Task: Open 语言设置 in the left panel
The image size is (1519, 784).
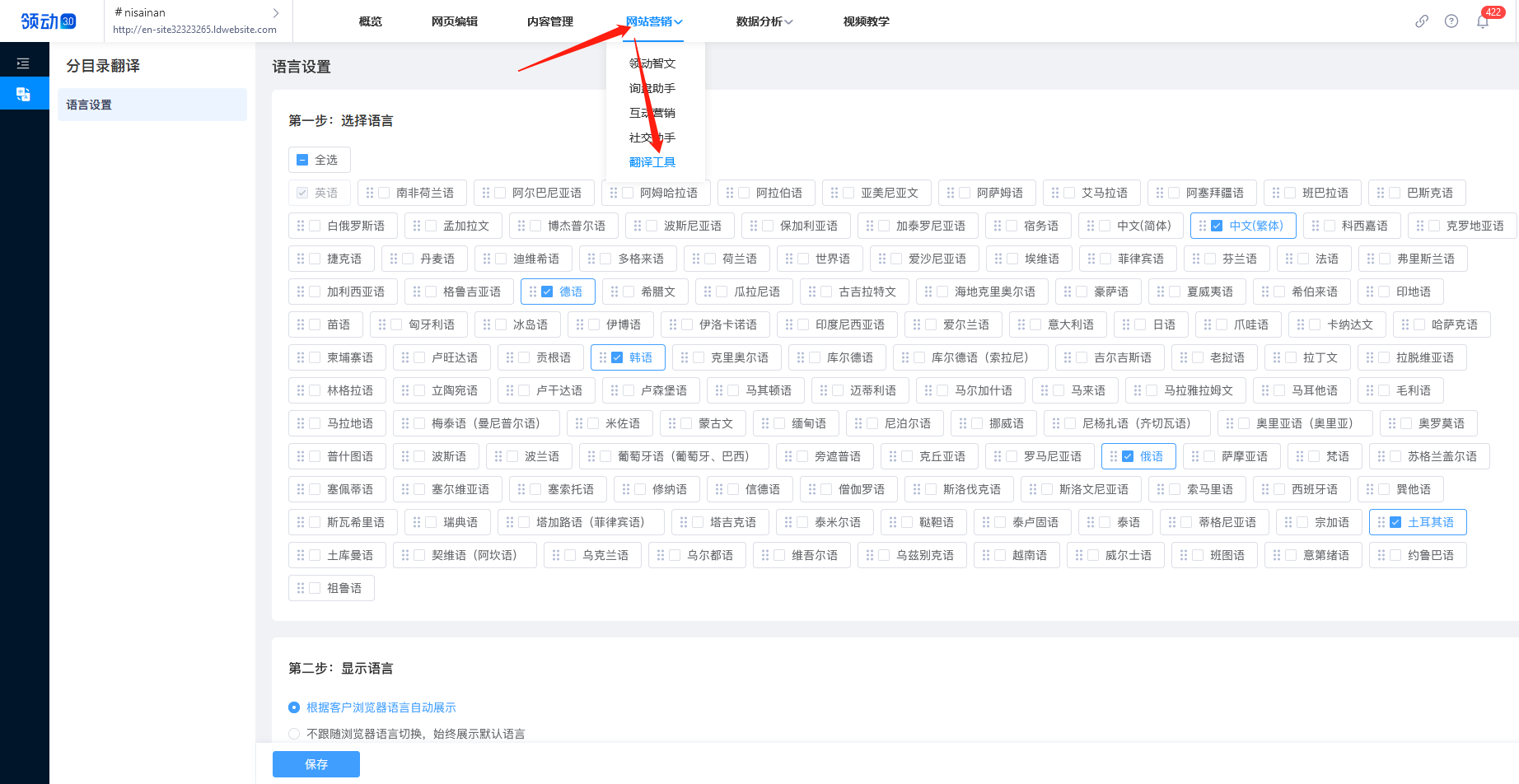Action: coord(89,105)
